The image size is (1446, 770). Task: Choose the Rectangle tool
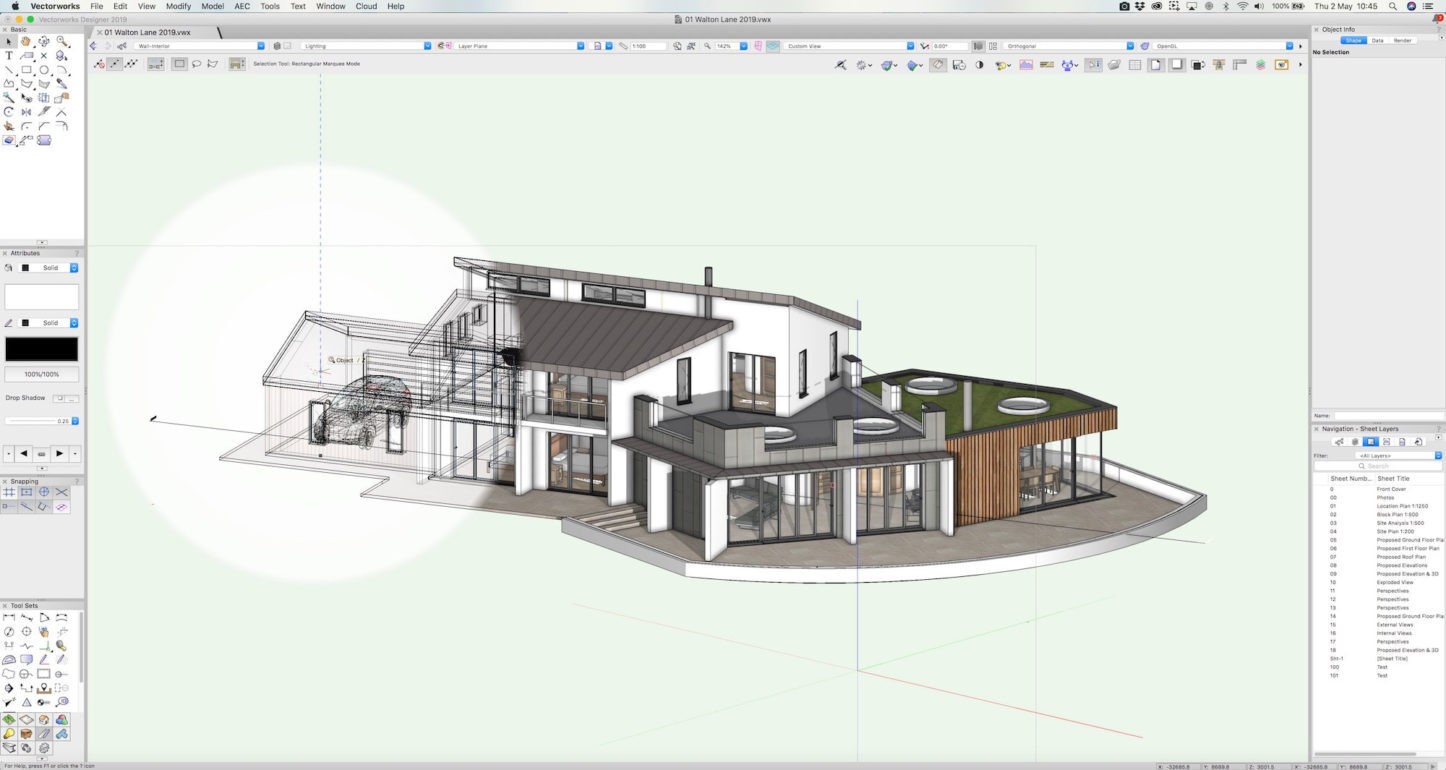pyautogui.click(x=26, y=70)
